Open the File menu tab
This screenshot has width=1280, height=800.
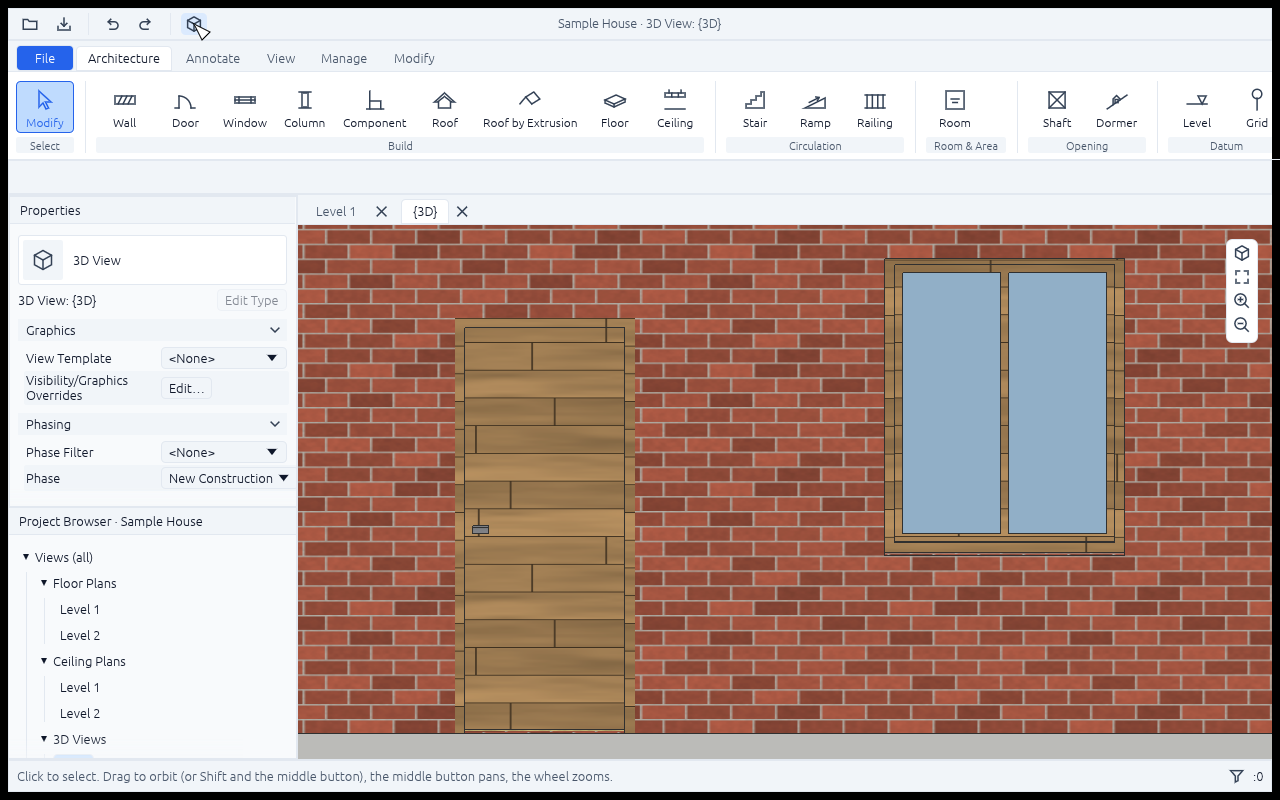pyautogui.click(x=45, y=58)
